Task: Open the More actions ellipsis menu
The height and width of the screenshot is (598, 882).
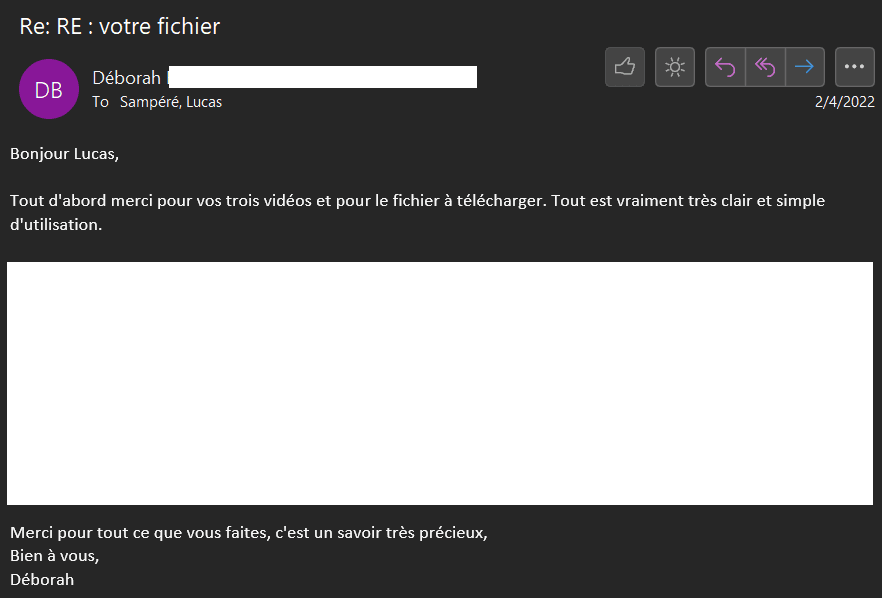Action: click(854, 67)
